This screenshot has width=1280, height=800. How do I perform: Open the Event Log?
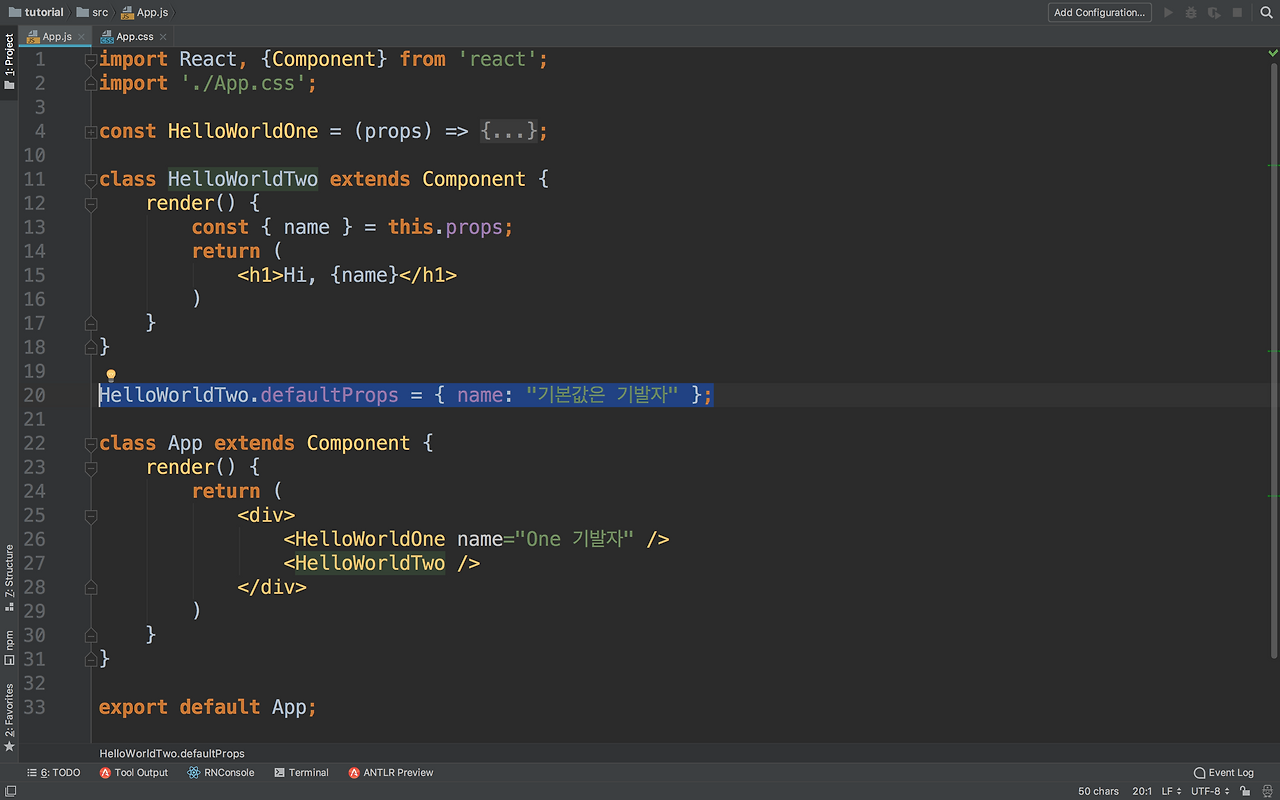tap(1224, 773)
